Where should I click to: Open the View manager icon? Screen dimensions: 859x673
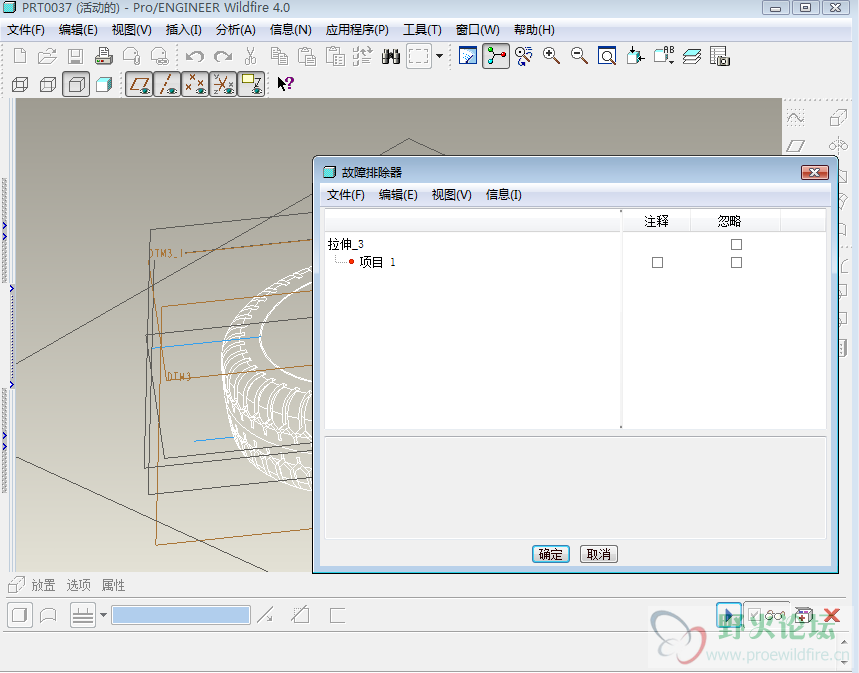click(720, 56)
